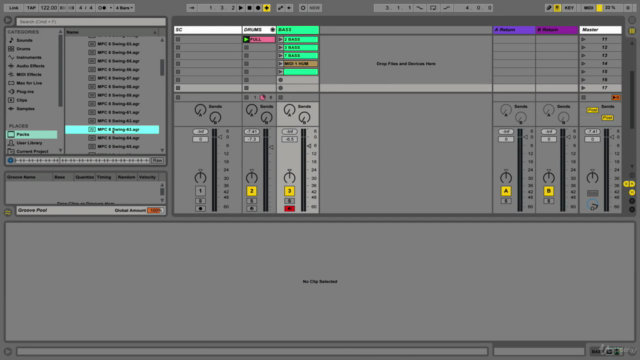The width and height of the screenshot is (640, 360).
Task: Launch the MIDI 1 HUM clip
Action: click(280, 64)
